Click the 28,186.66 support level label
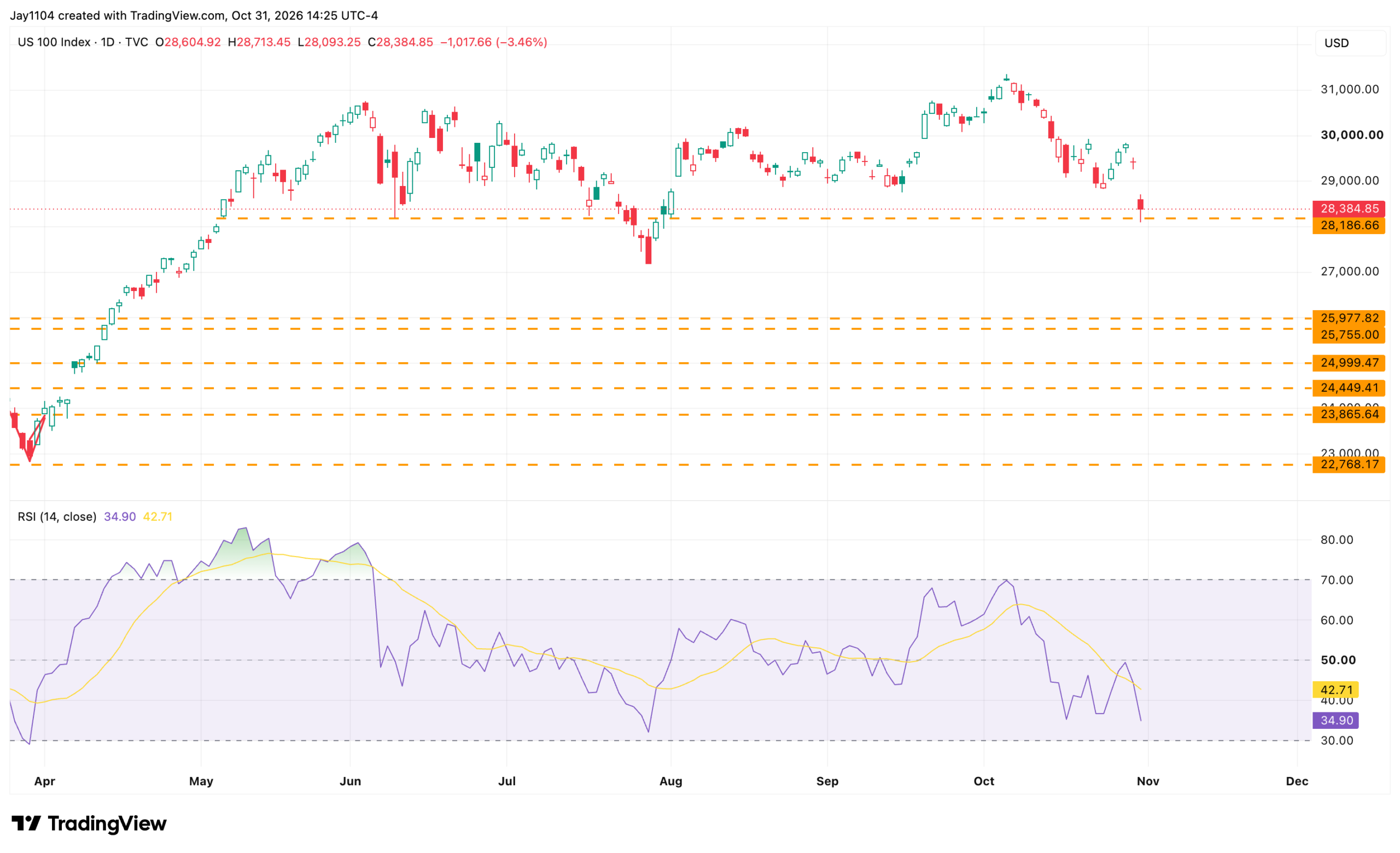The width and height of the screenshot is (1400, 853). pyautogui.click(x=1349, y=225)
